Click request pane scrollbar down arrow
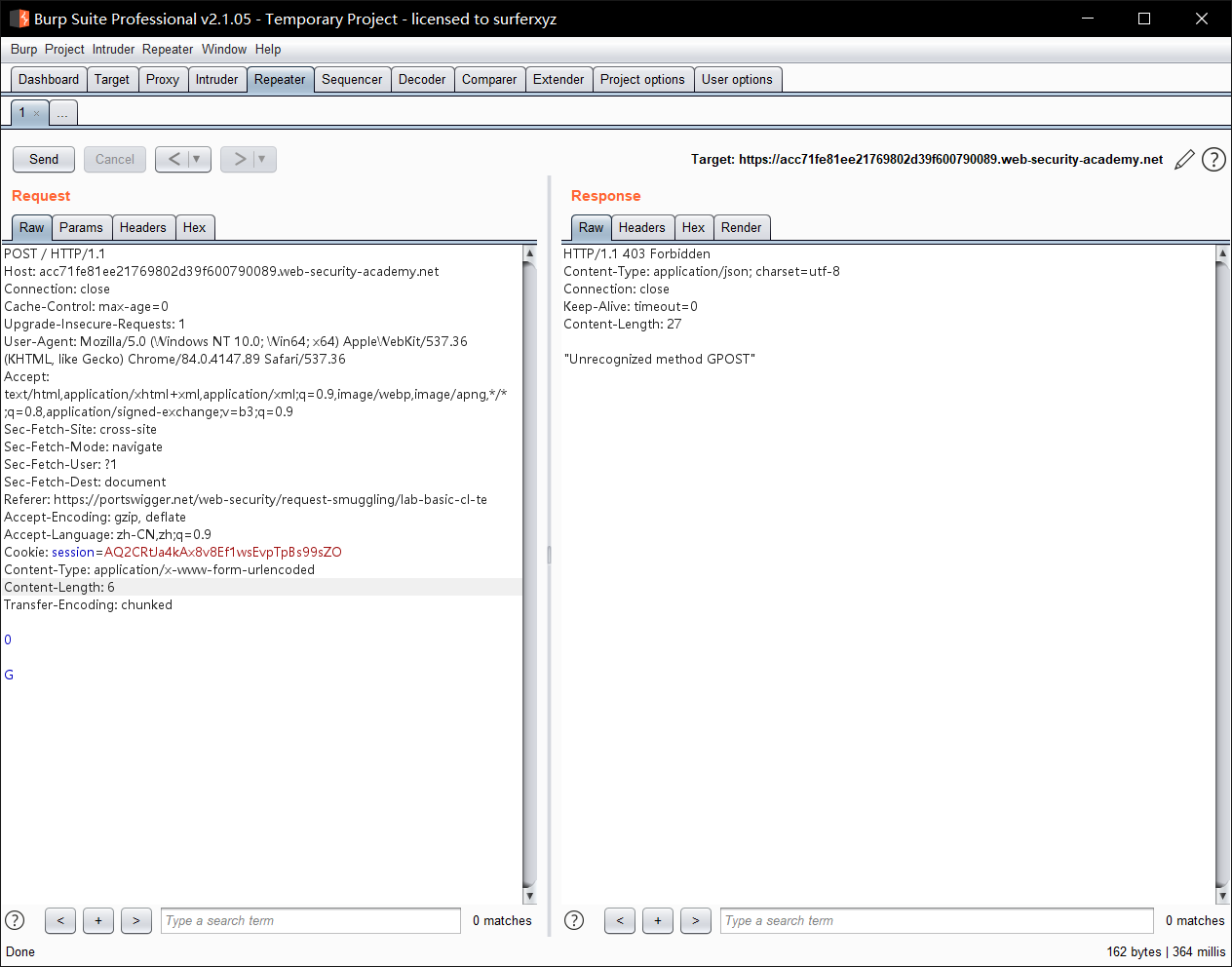Image resolution: width=1232 pixels, height=967 pixels. click(529, 896)
